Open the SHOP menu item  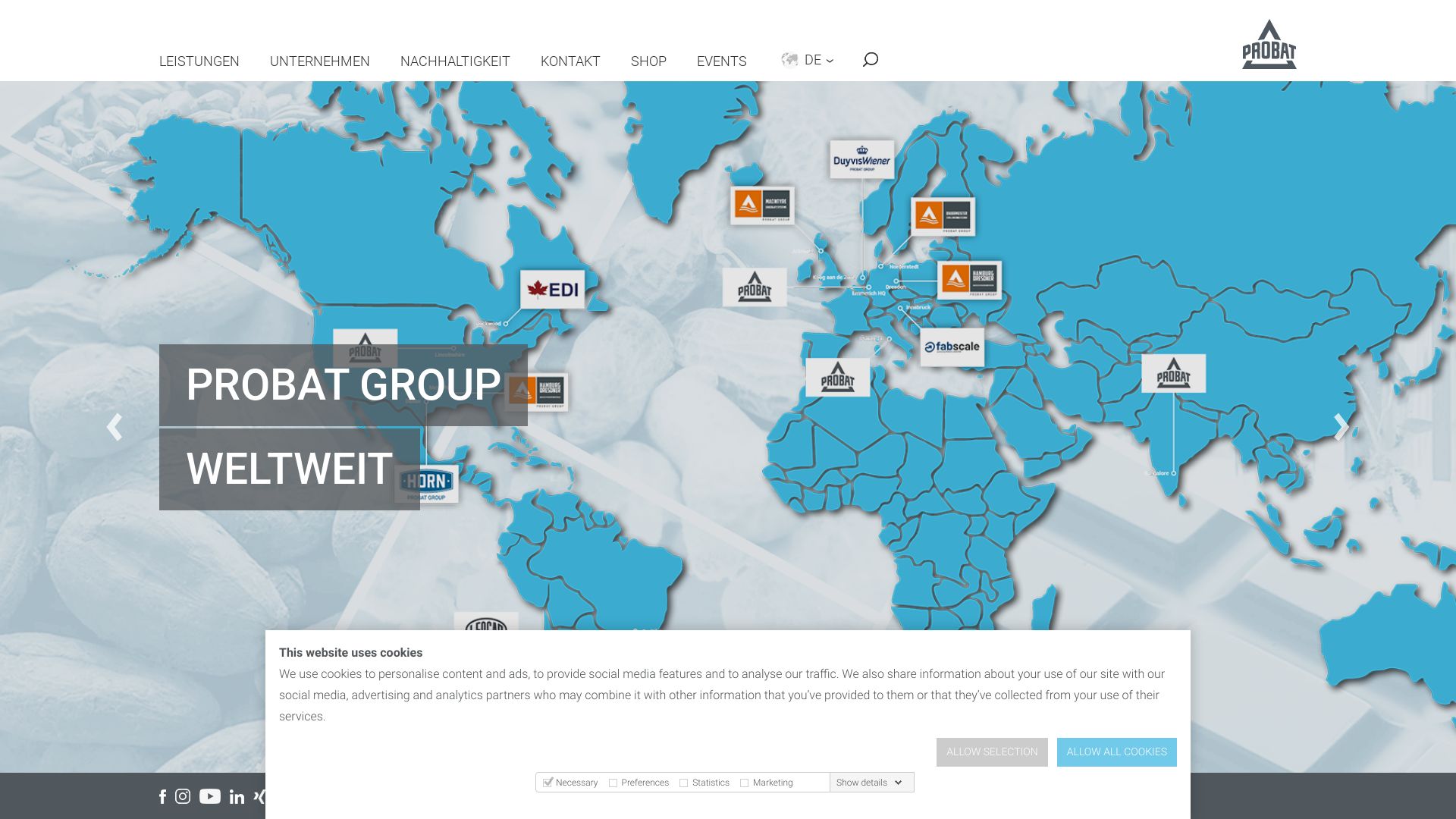click(x=648, y=61)
